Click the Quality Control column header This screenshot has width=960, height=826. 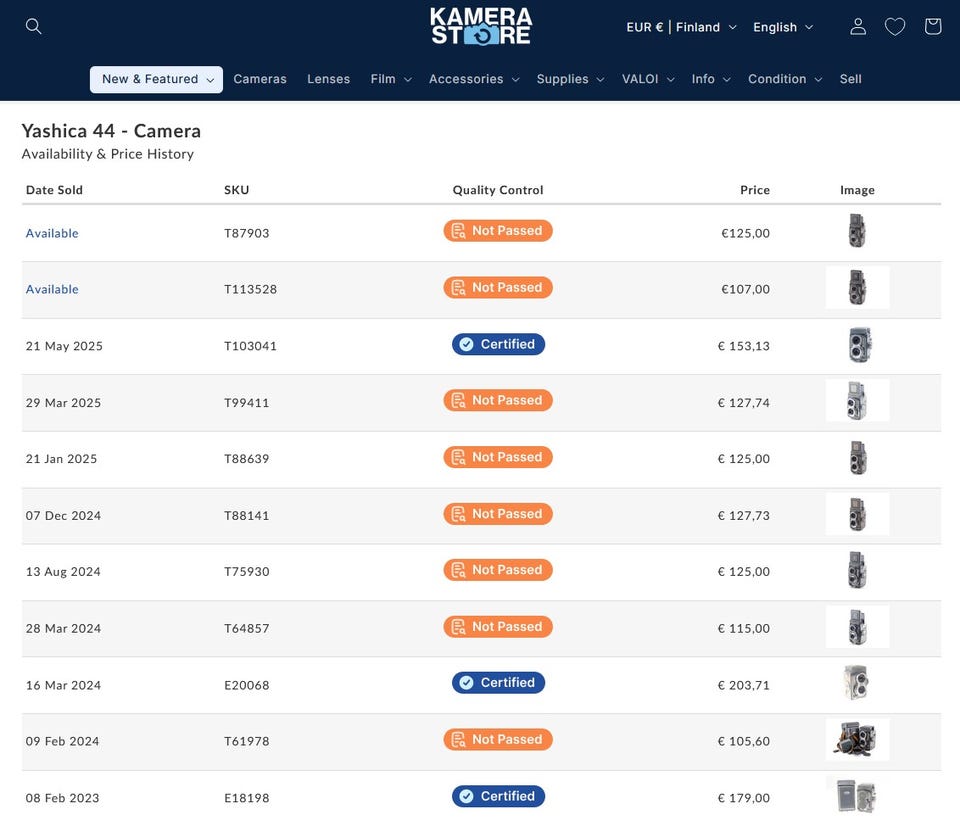(498, 190)
